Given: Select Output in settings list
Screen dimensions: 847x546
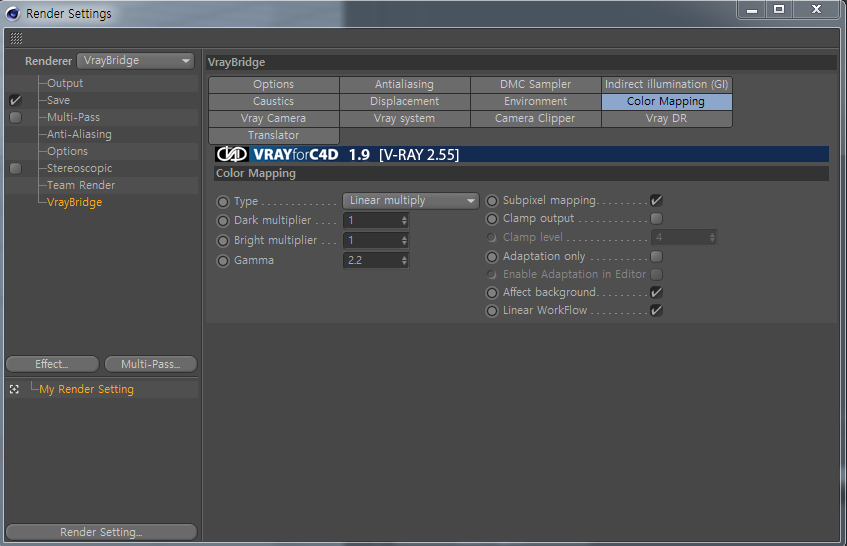Looking at the screenshot, I should tap(65, 83).
